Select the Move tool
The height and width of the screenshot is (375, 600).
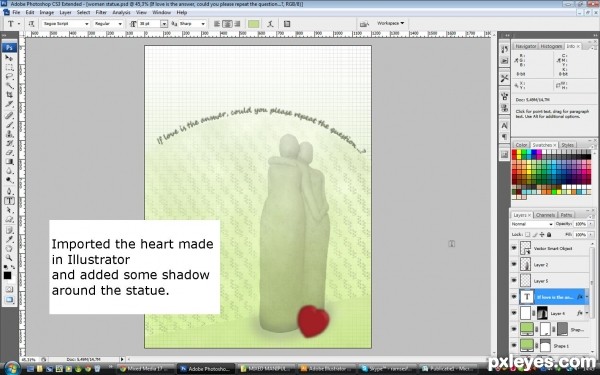click(9, 58)
